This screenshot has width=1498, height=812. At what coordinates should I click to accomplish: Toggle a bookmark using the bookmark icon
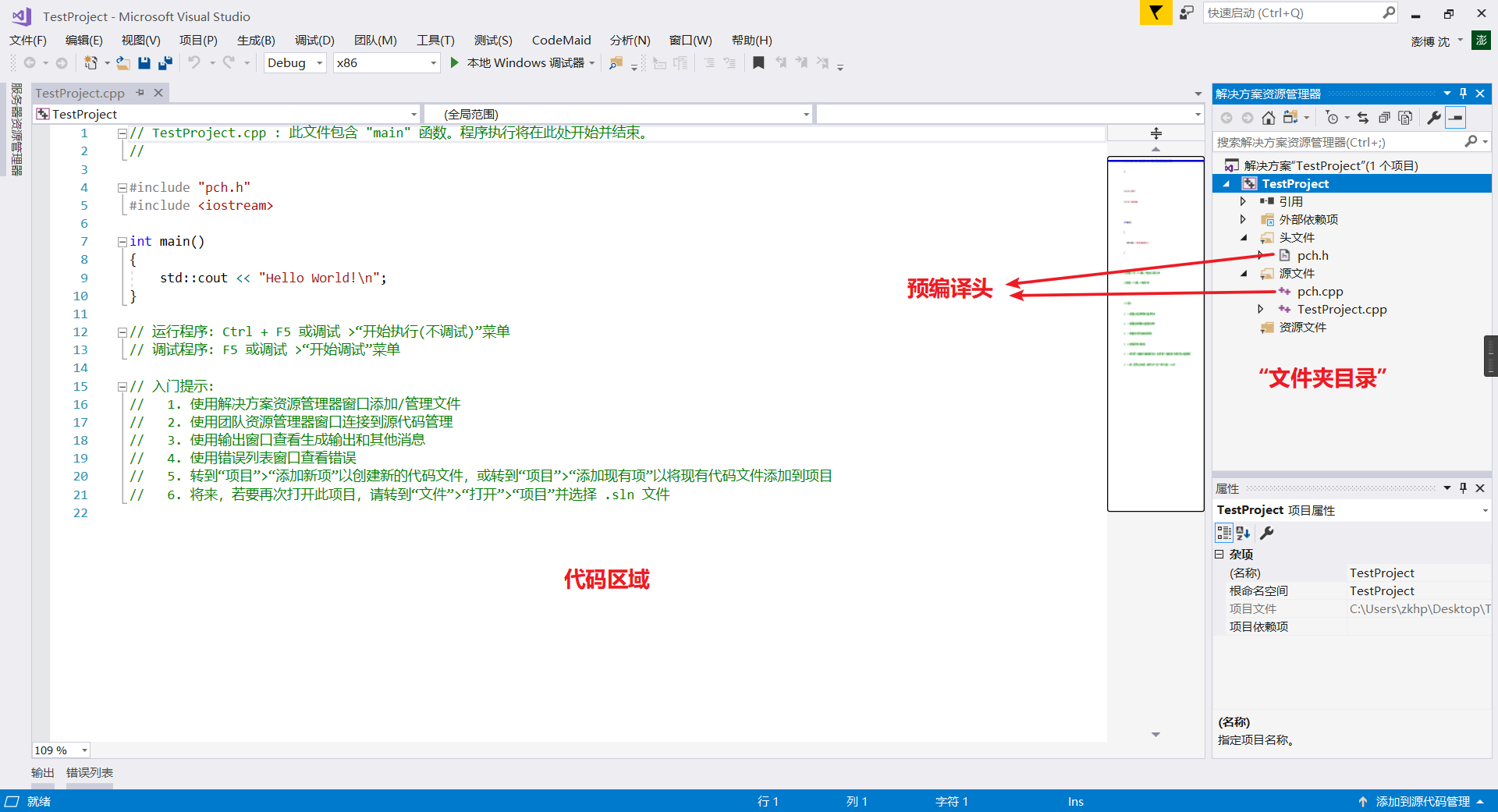[x=758, y=62]
